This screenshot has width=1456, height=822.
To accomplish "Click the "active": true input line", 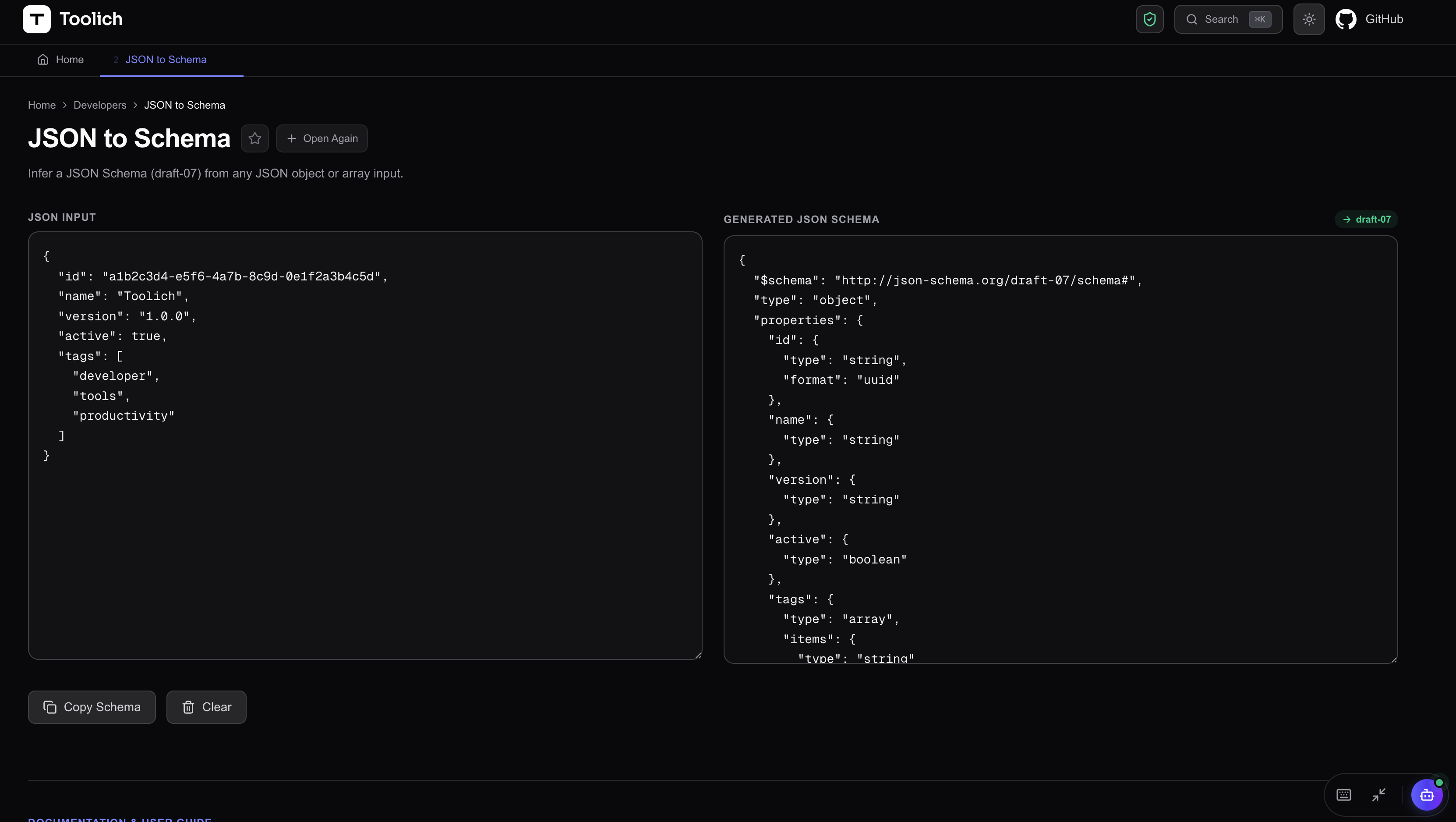I will coord(113,337).
